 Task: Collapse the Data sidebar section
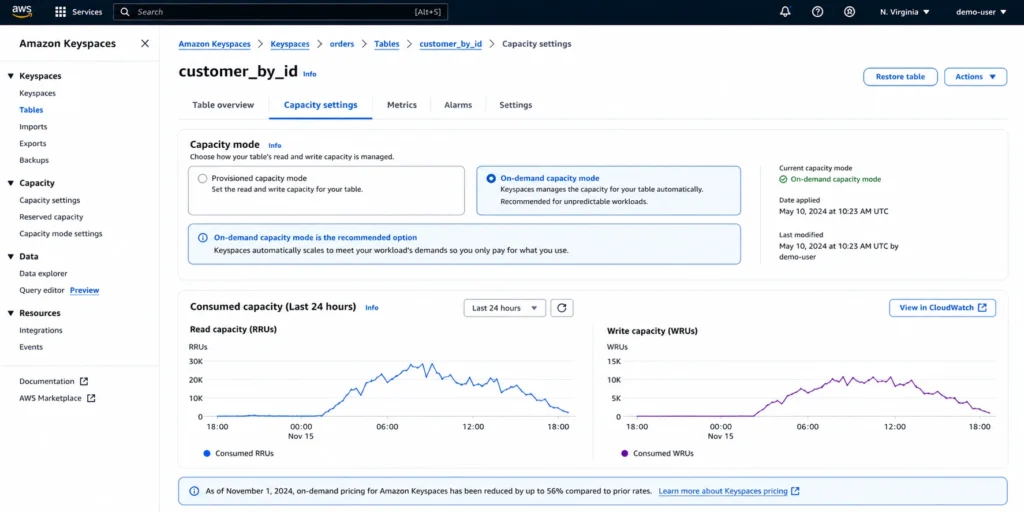(10, 257)
